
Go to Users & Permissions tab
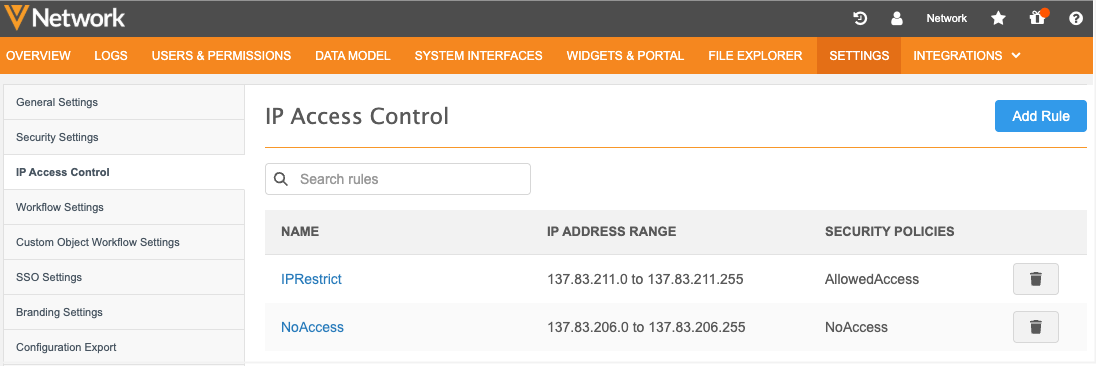[x=221, y=56]
